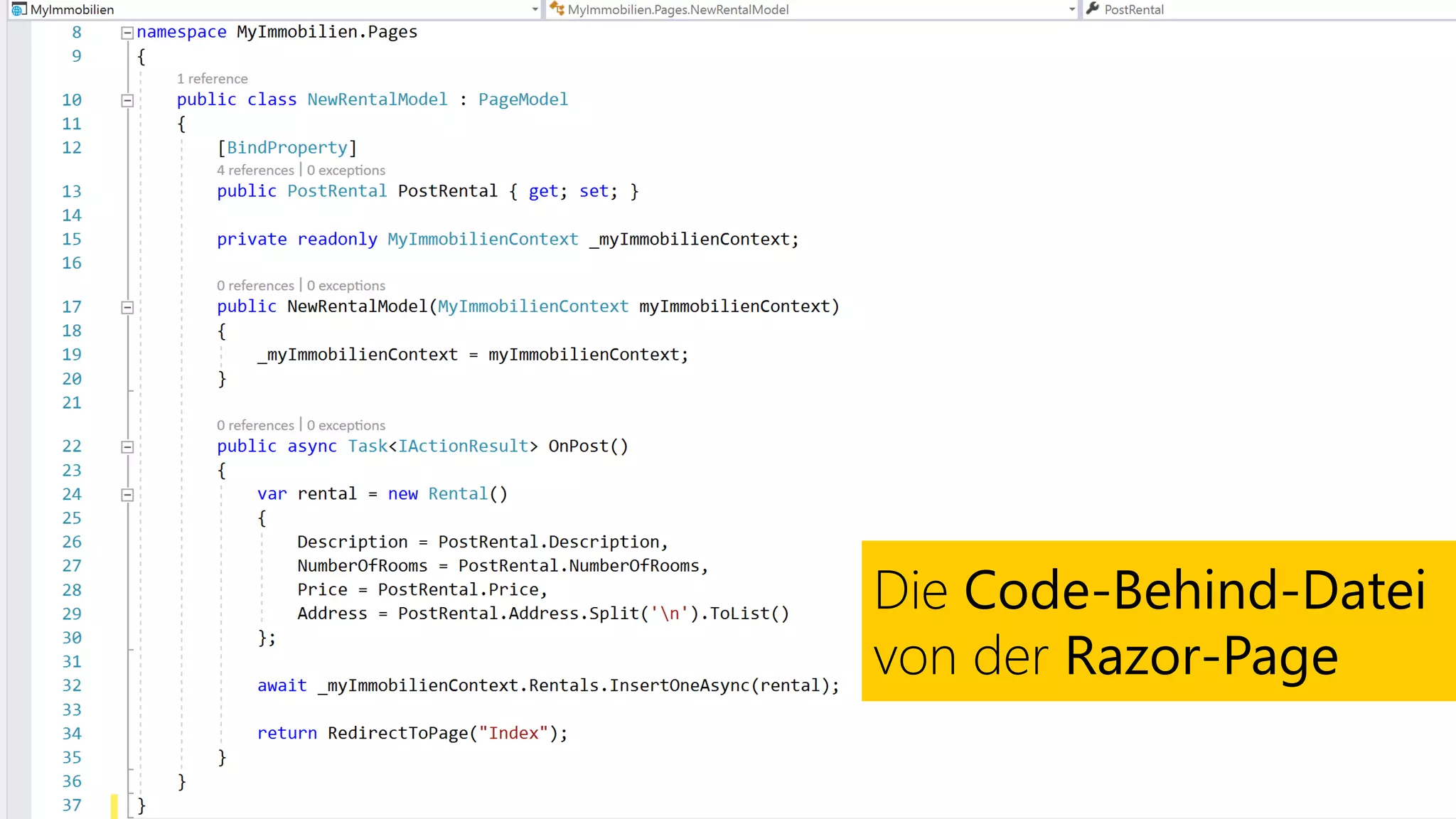Click Price assignment on line 28
Image resolution: width=1456 pixels, height=819 pixels.
coord(422,590)
